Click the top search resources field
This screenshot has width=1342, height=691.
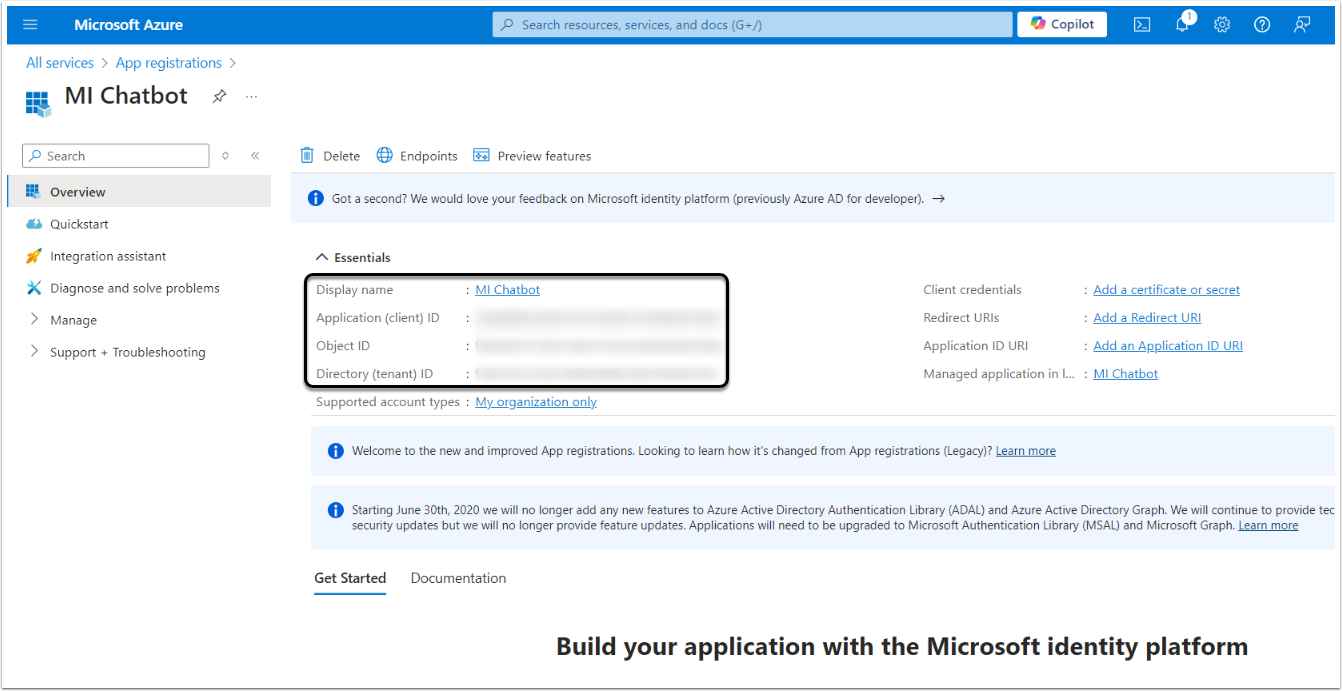click(752, 25)
